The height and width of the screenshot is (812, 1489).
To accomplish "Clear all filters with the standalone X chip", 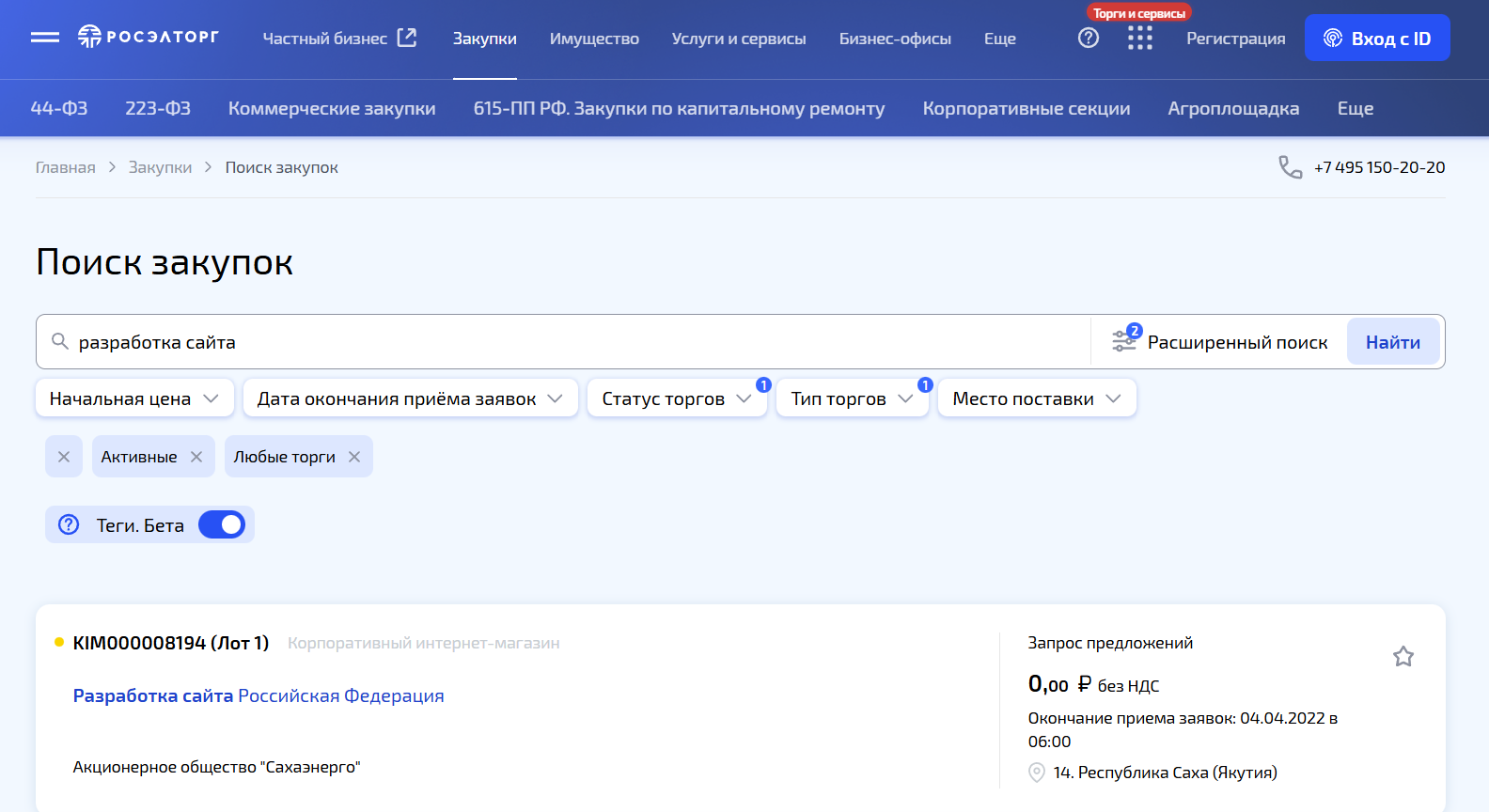I will (x=64, y=457).
